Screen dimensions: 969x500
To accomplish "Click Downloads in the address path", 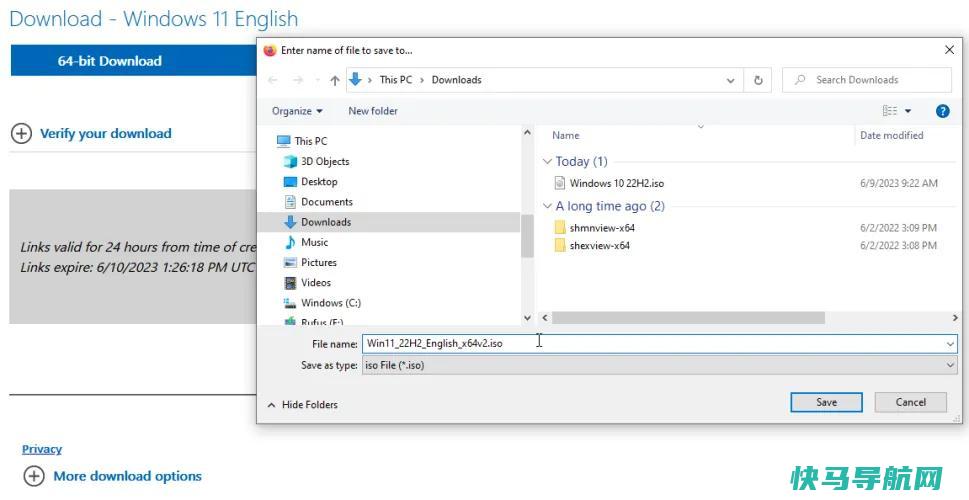I will click(x=456, y=80).
